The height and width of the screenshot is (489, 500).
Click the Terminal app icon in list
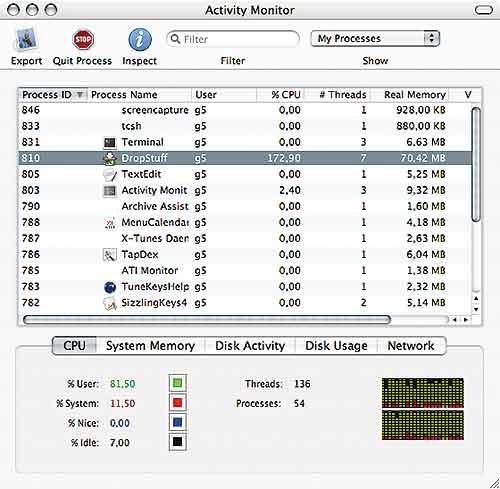pyautogui.click(x=110, y=143)
